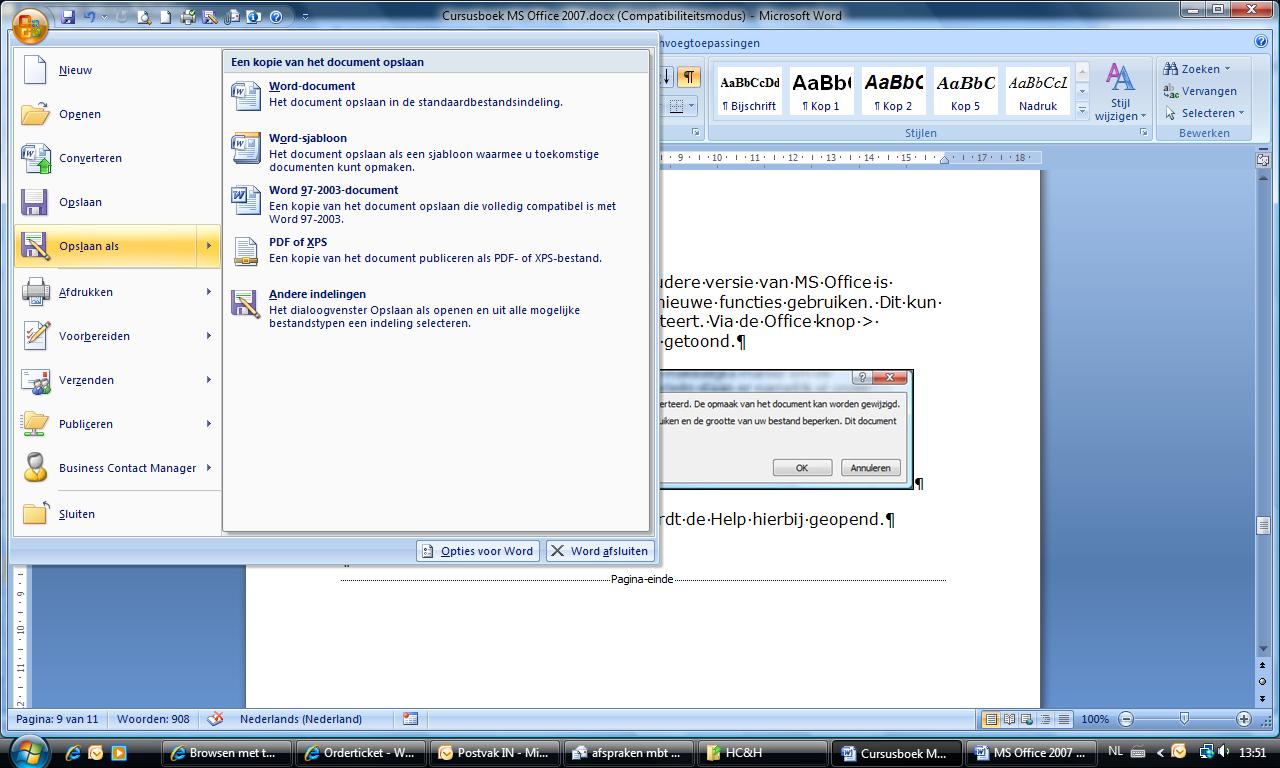
Task: Choose Sluiten in the Office menu
Action: tap(118, 514)
